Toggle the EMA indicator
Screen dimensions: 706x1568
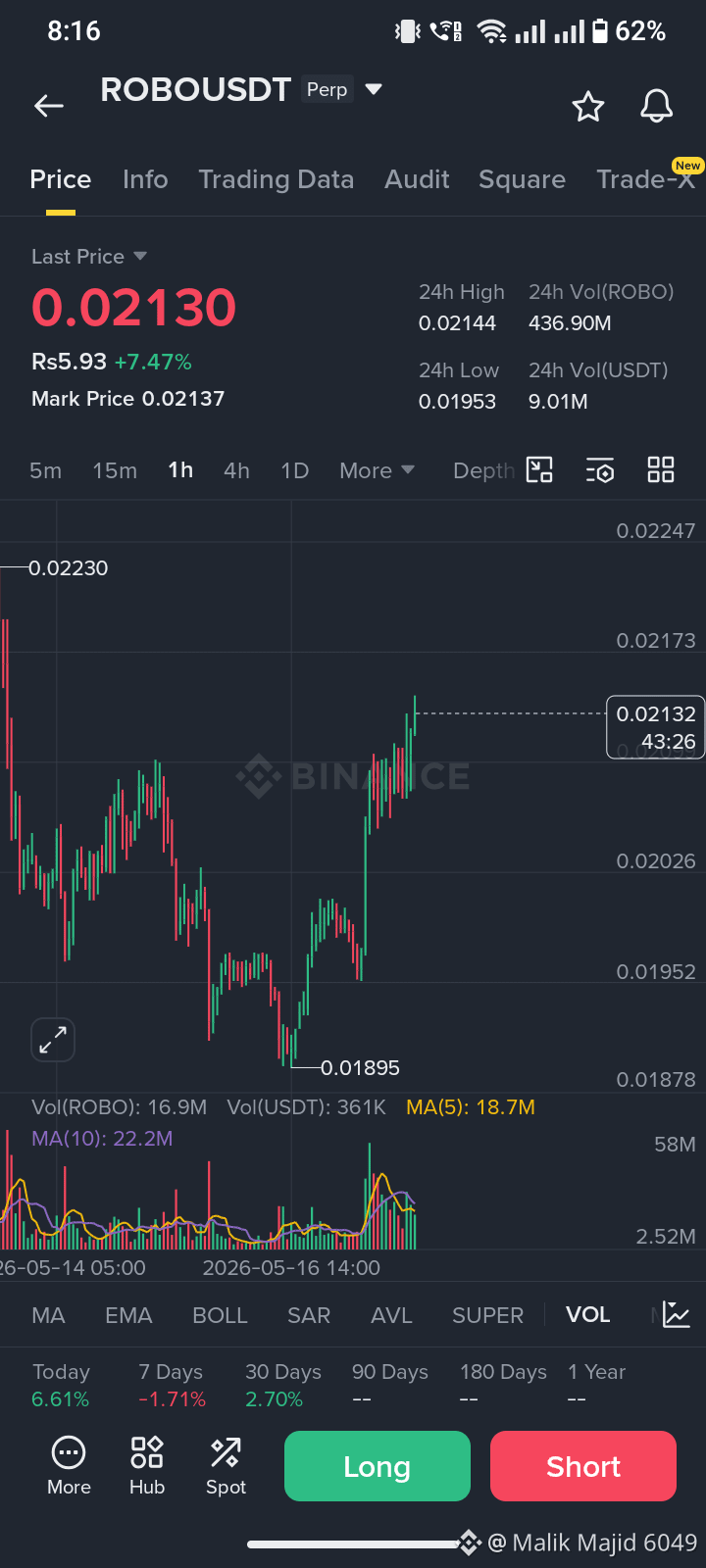128,1315
